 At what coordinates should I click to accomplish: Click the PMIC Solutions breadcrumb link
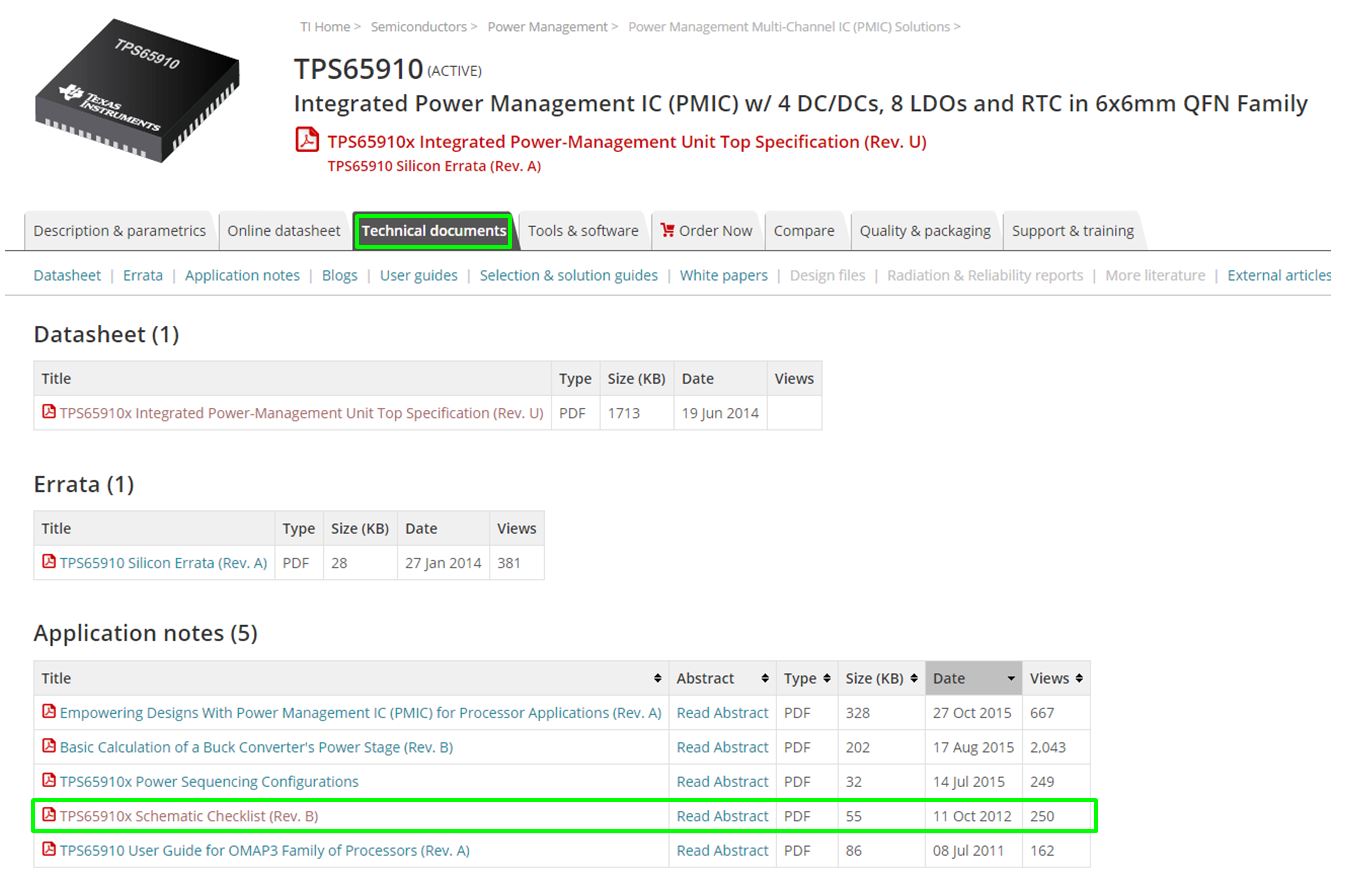(789, 27)
